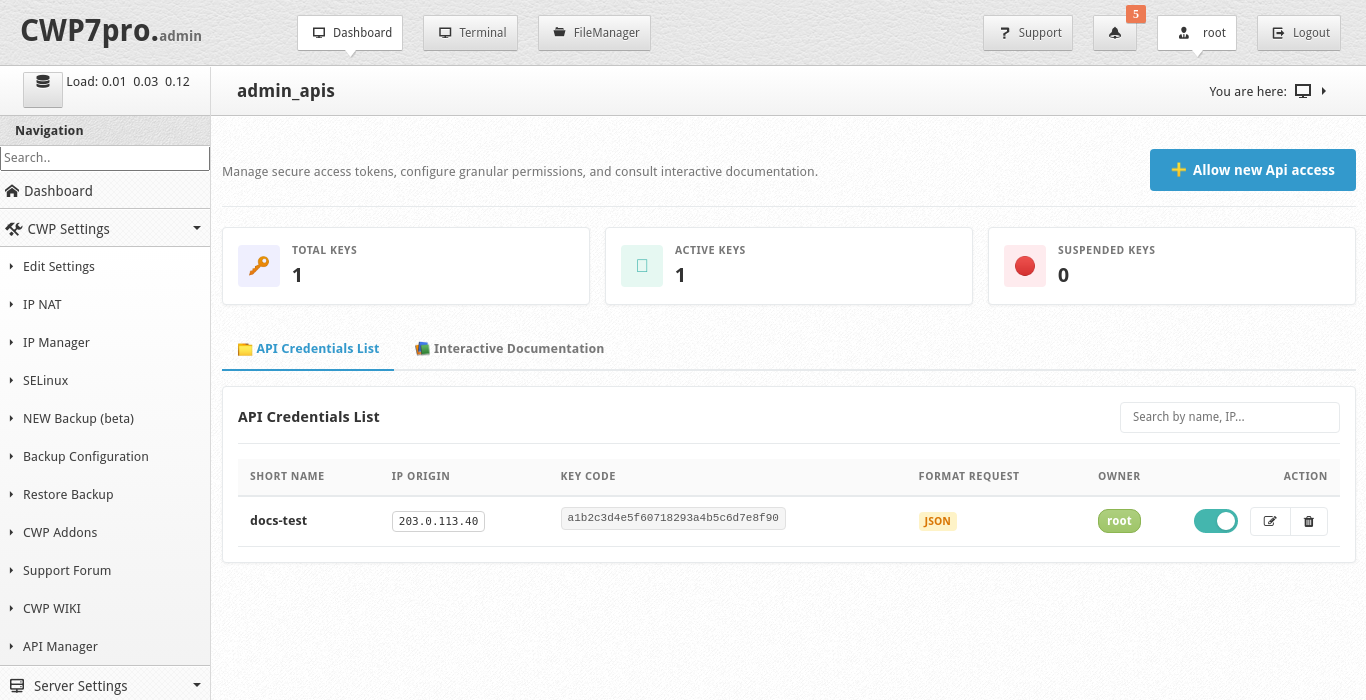Switch to API Credentials List tab

[x=308, y=349]
